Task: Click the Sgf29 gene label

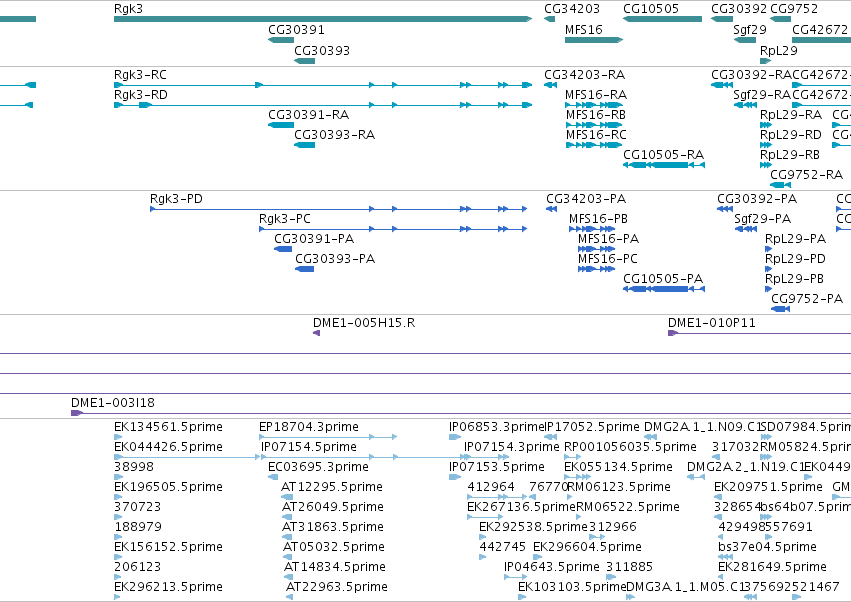Action: (x=750, y=29)
